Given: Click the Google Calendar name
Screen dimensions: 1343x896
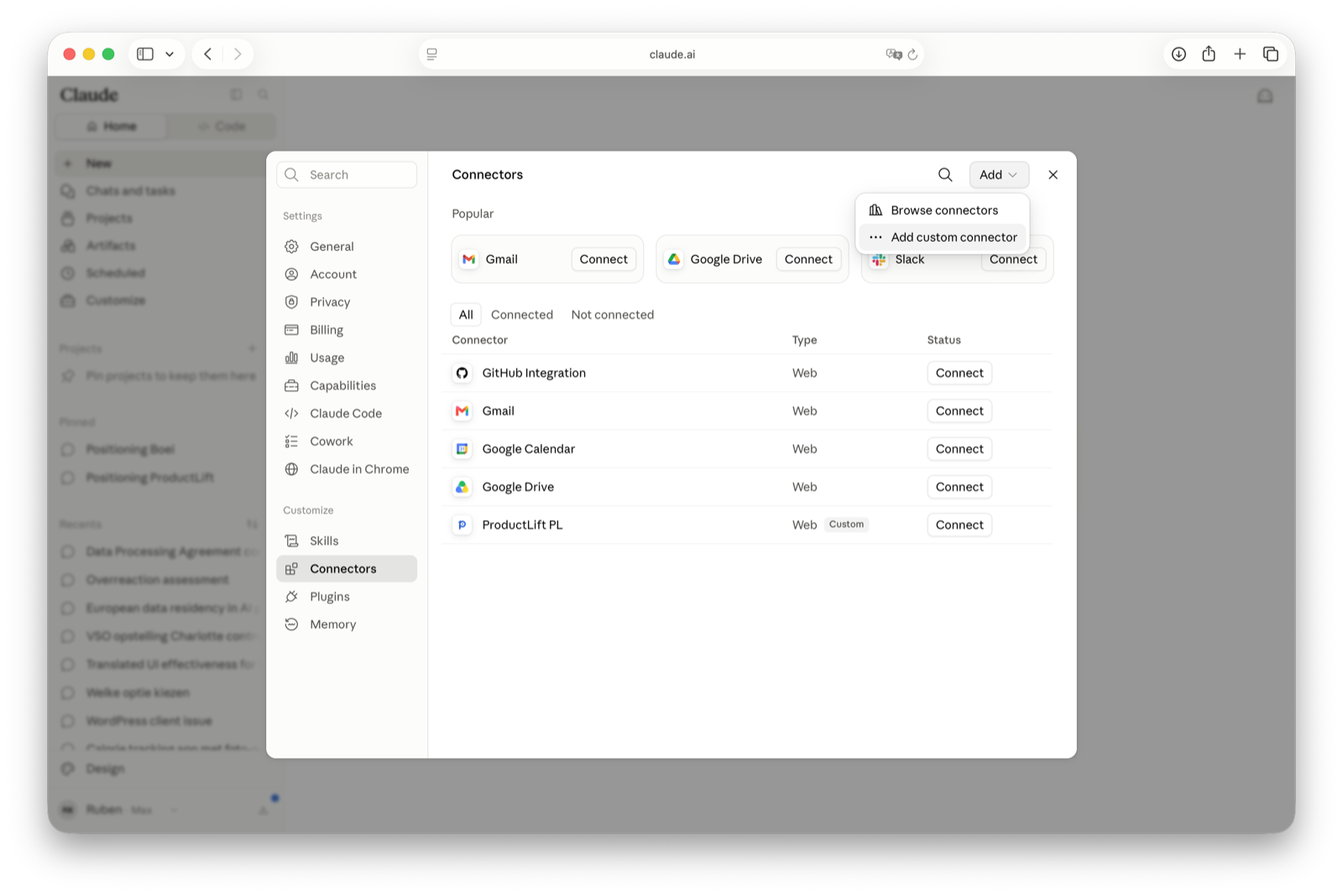Looking at the screenshot, I should coord(528,449).
